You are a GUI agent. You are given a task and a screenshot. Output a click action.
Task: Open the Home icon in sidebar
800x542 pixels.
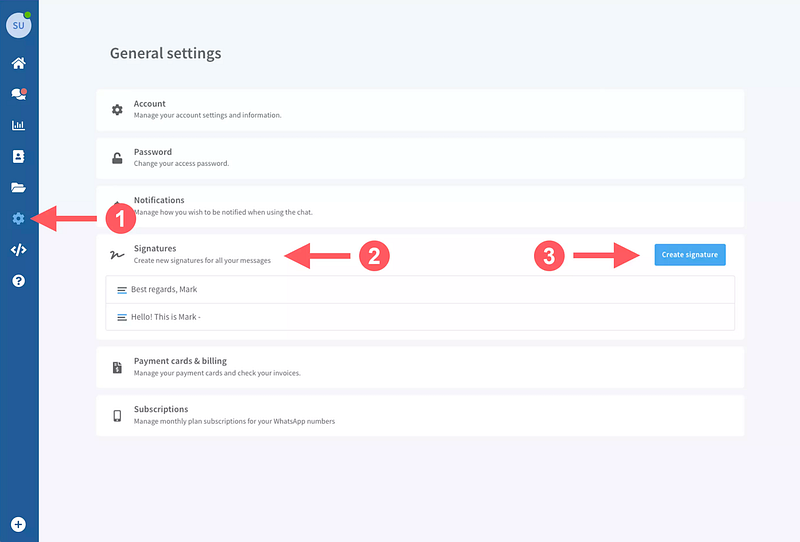[x=18, y=63]
